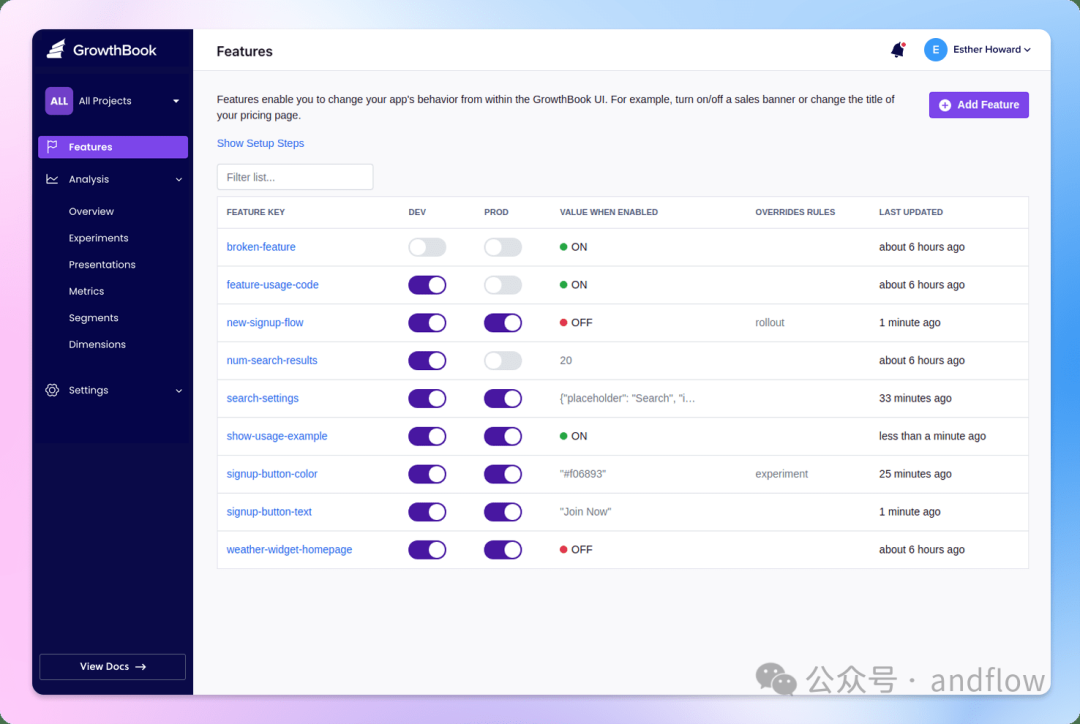This screenshot has height=724, width=1080.
Task: Open Segments page
Action: (x=94, y=318)
